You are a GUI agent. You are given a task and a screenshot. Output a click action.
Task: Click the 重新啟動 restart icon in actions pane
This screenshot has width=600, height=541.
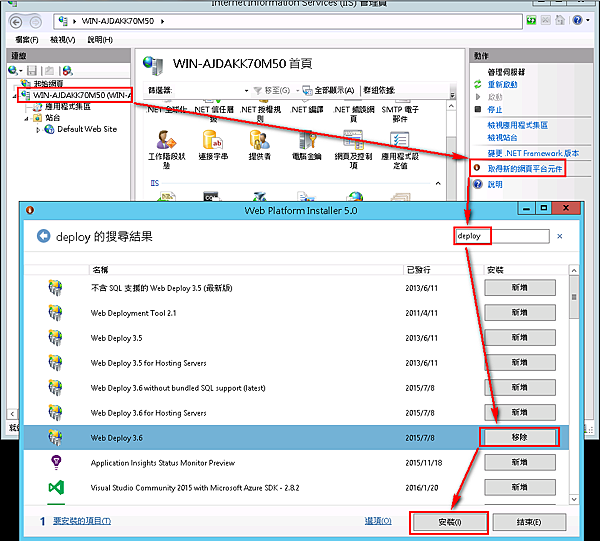click(x=478, y=84)
